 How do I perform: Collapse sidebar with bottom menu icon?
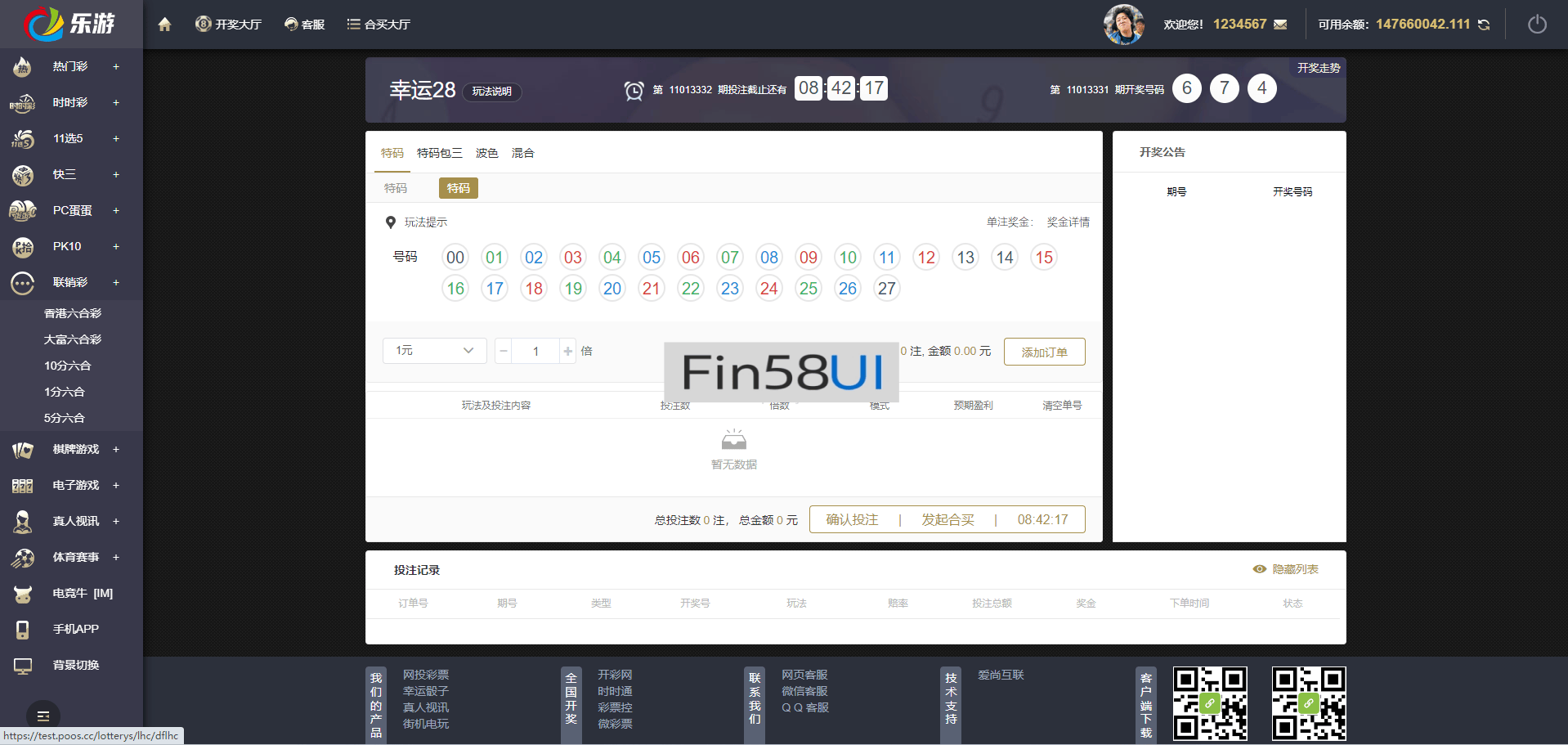coord(43,716)
